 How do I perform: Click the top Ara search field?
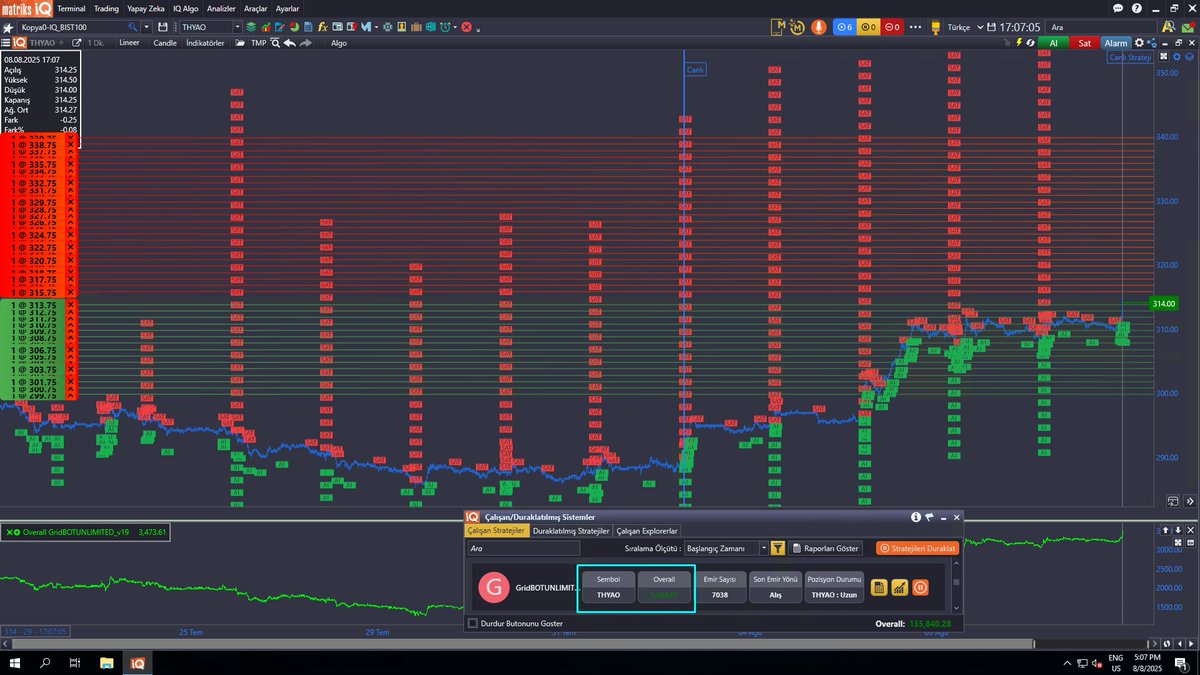tap(1101, 27)
